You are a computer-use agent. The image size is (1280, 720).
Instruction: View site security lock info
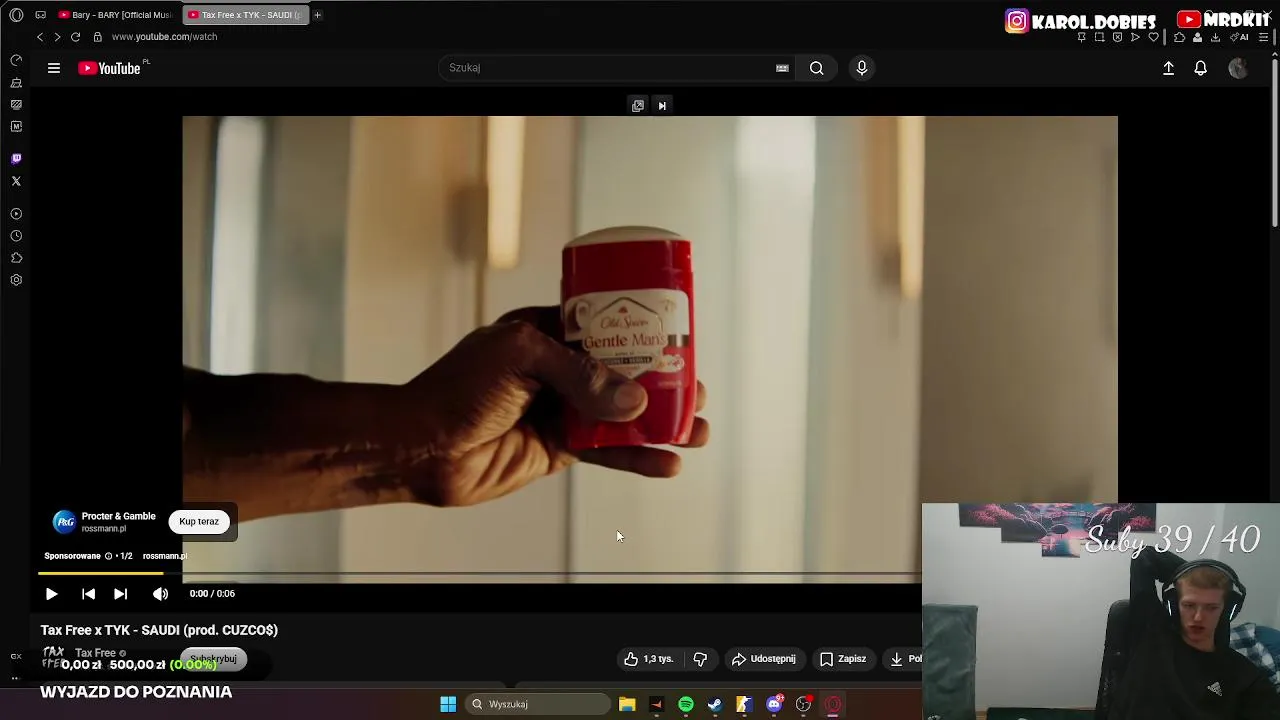(x=97, y=37)
